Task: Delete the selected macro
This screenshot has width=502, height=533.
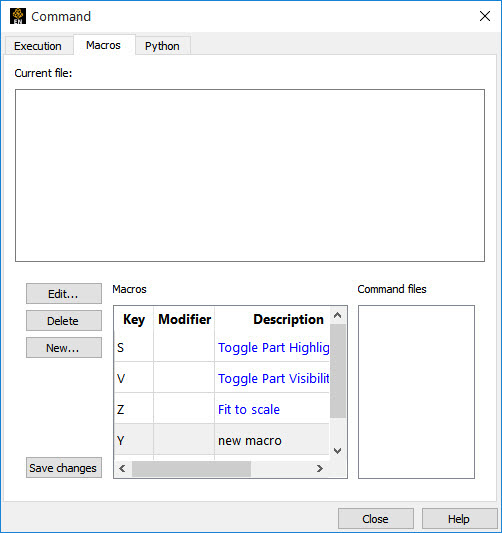Action: (64, 321)
